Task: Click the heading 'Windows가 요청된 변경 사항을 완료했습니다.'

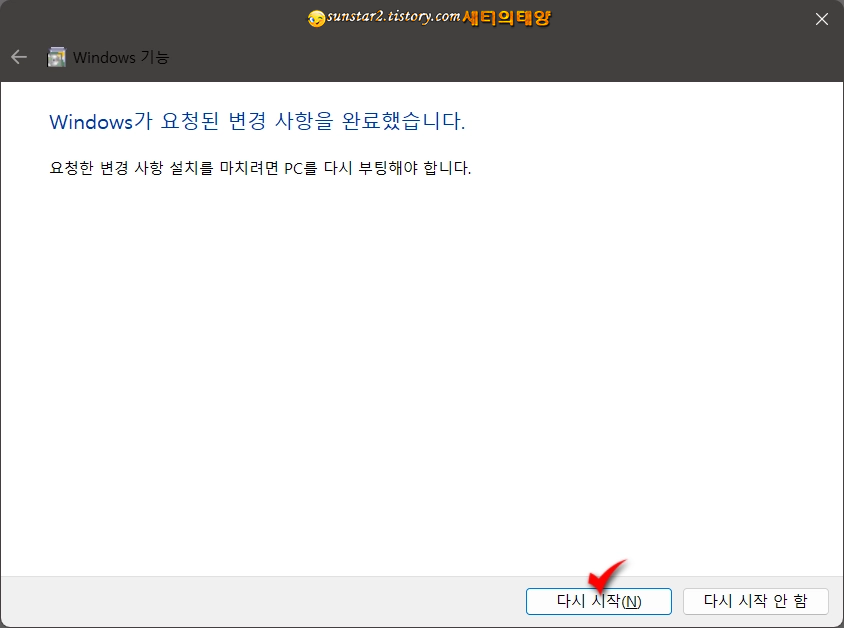Action: [x=257, y=121]
